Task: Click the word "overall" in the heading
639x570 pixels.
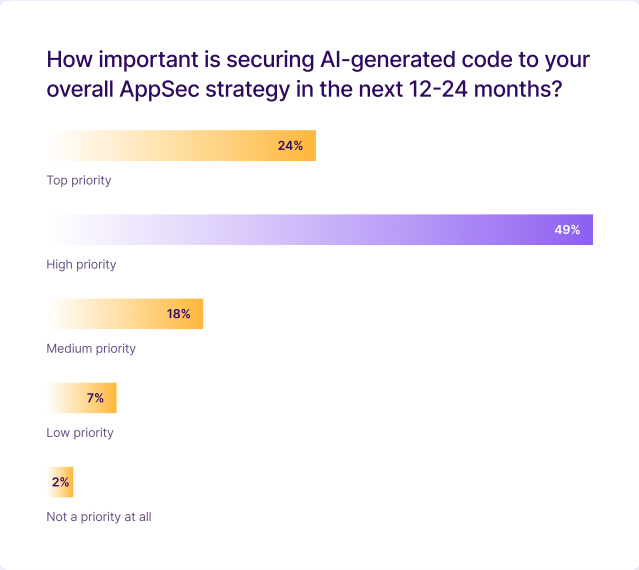Action: [80, 88]
